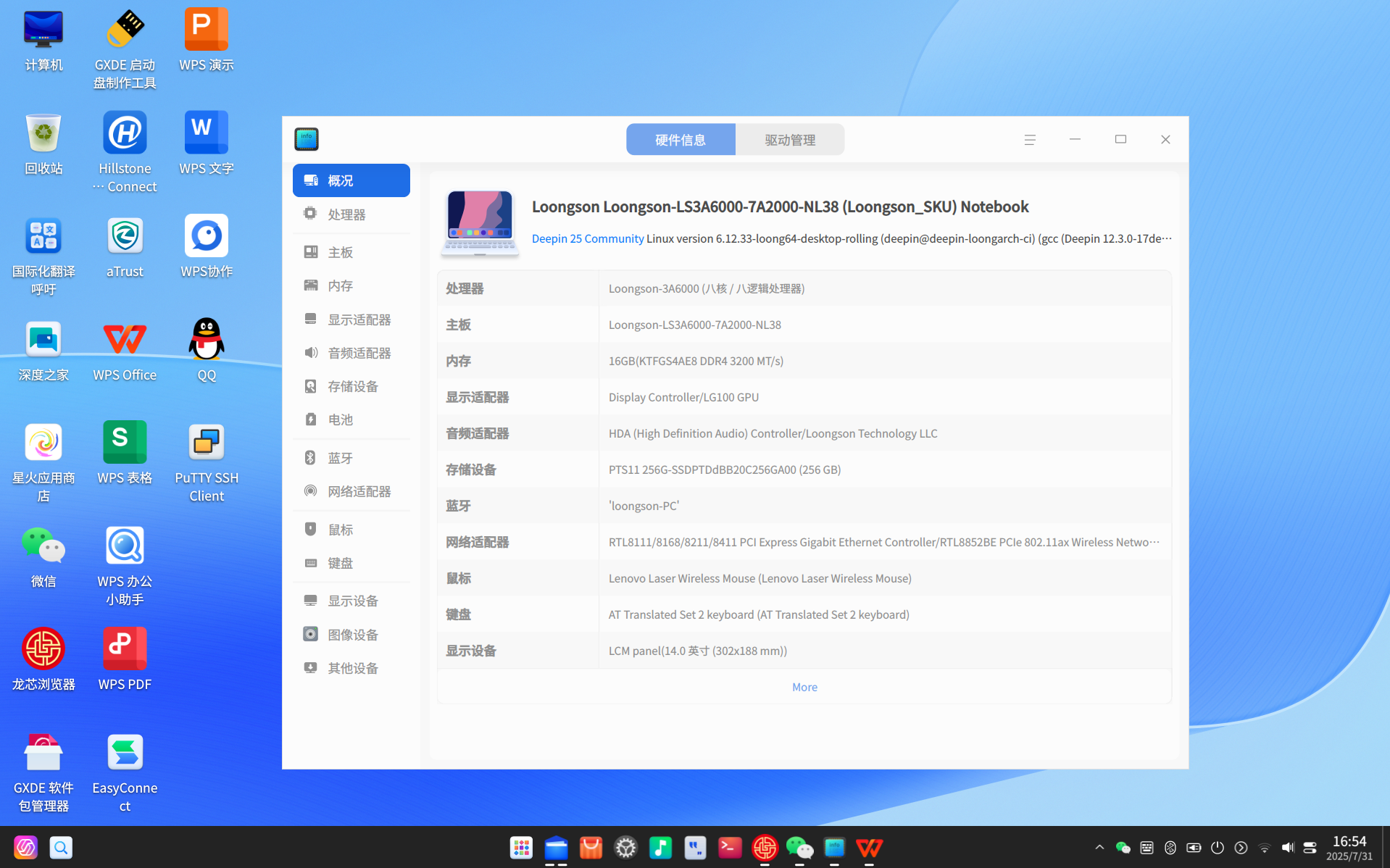Select the 概况 overview item
Viewport: 1390px width, 868px height.
351,180
